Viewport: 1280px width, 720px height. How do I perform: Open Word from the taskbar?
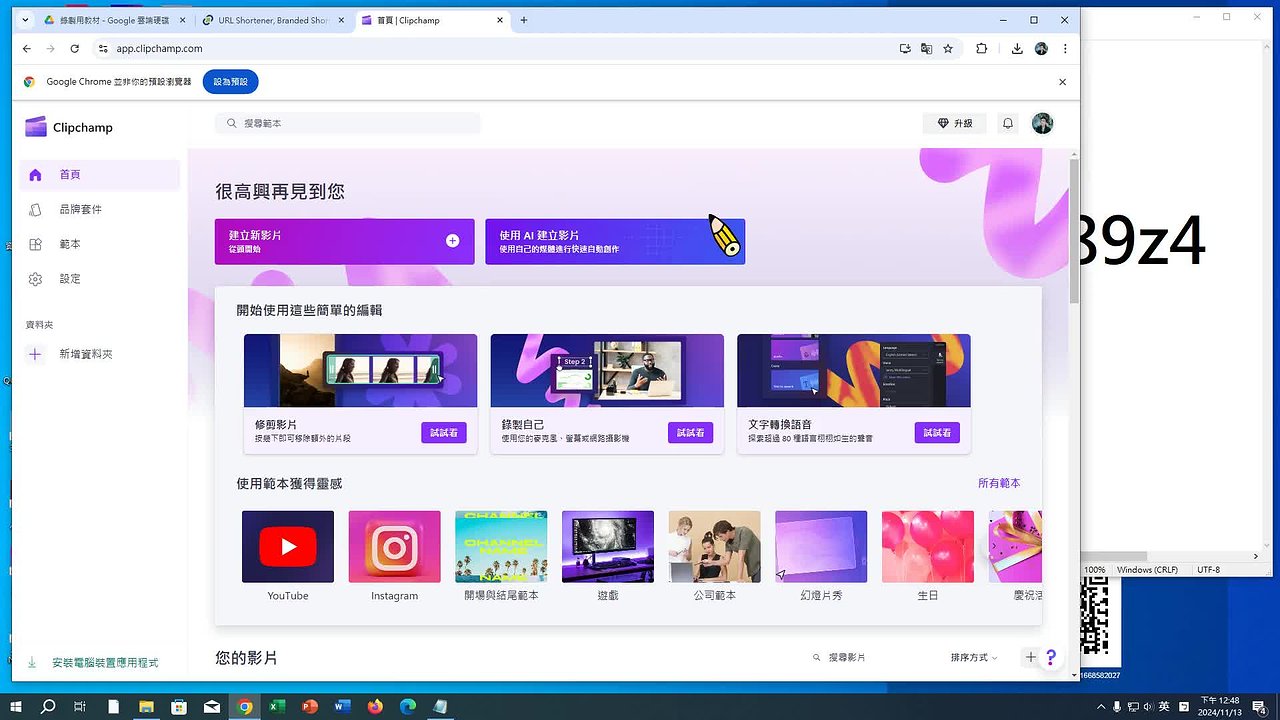pos(342,706)
